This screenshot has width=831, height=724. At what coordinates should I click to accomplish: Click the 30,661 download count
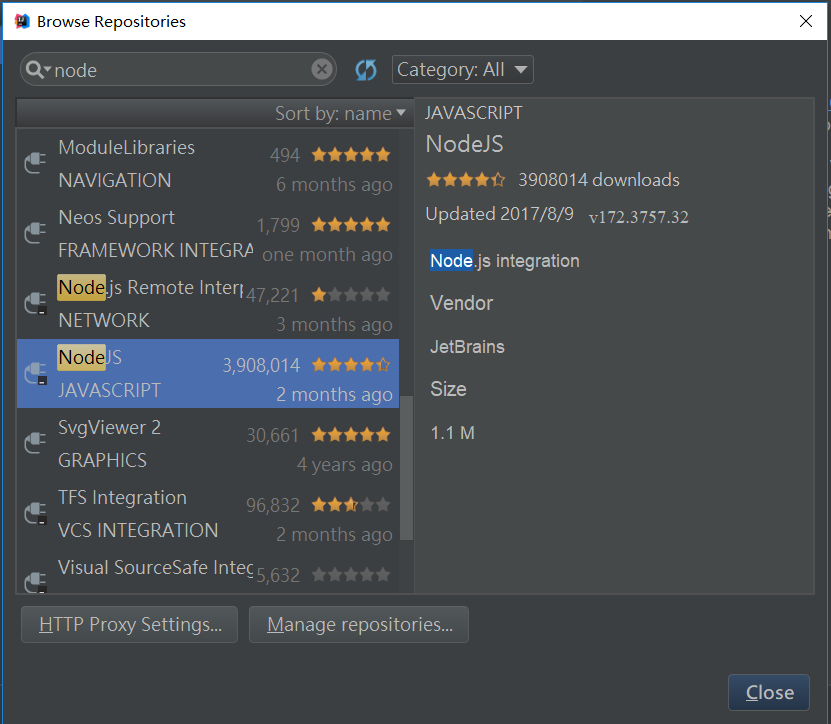[x=272, y=435]
